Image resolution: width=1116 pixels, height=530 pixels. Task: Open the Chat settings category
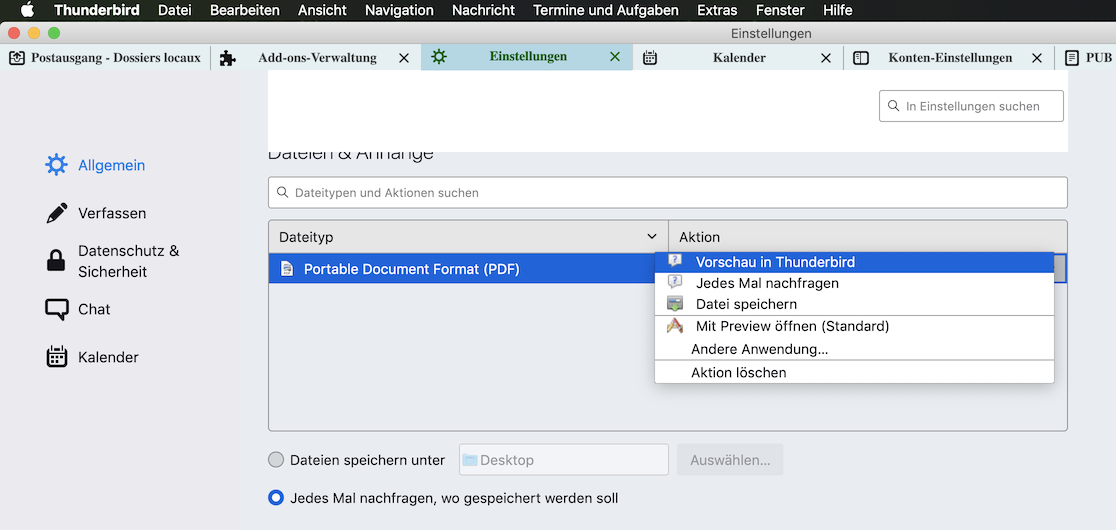click(x=78, y=309)
